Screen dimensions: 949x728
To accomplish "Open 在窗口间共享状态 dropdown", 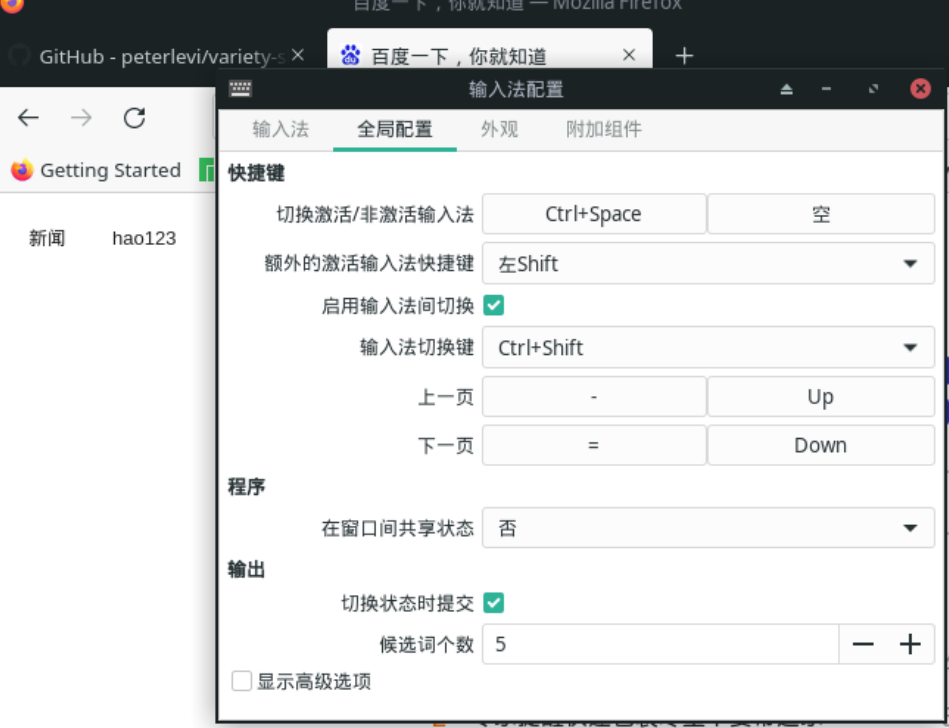I will pyautogui.click(x=708, y=528).
